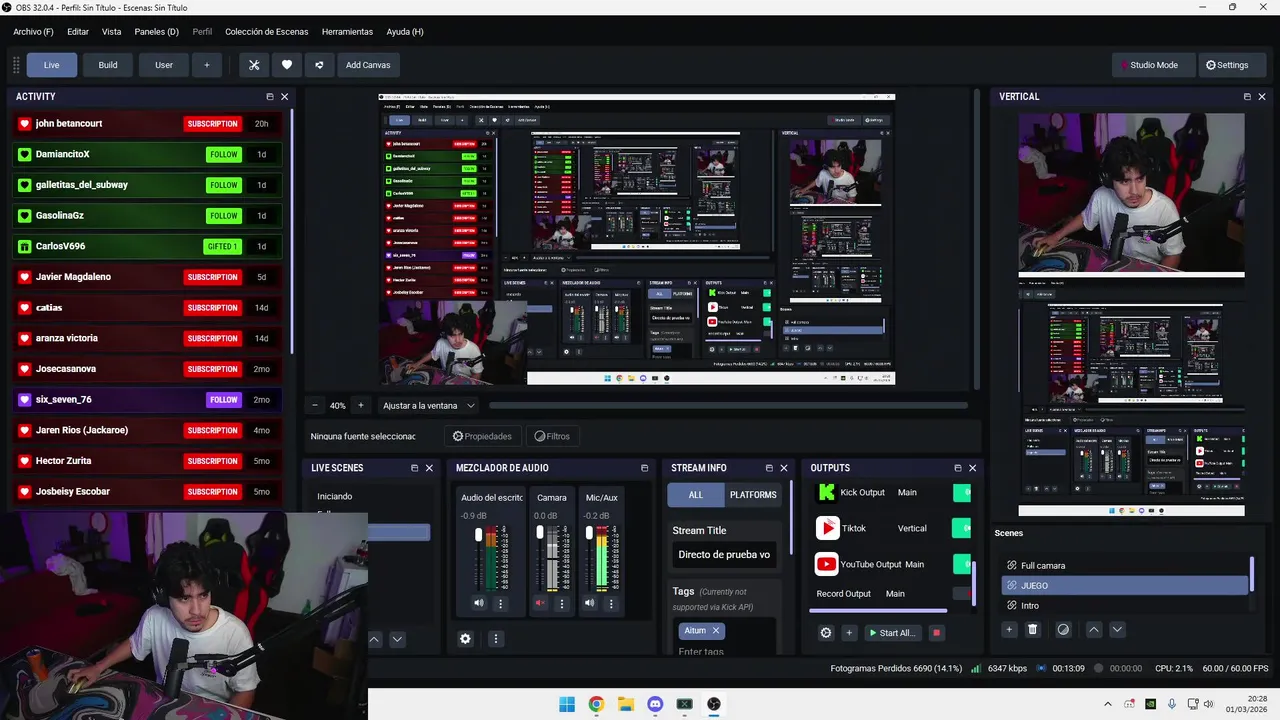1280x720 pixels.
Task: Delete the selected scene with trash icon
Action: (1033, 629)
